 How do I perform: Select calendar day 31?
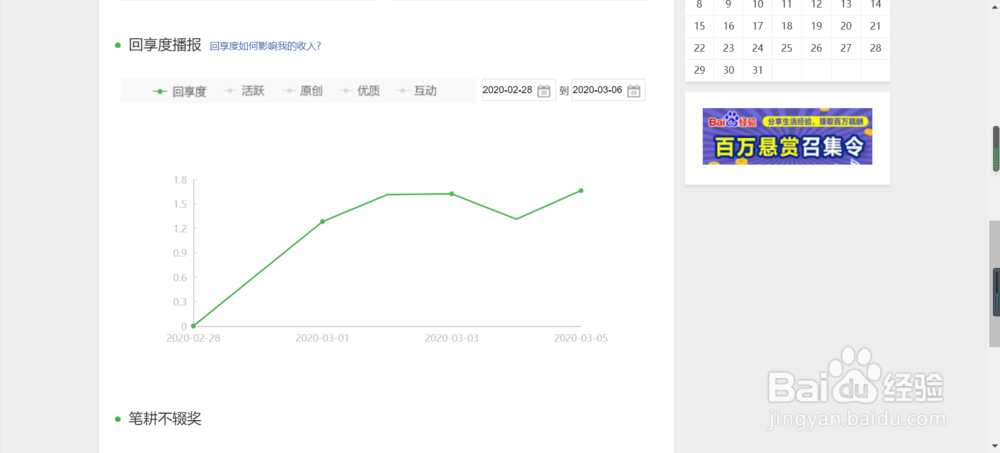click(758, 70)
